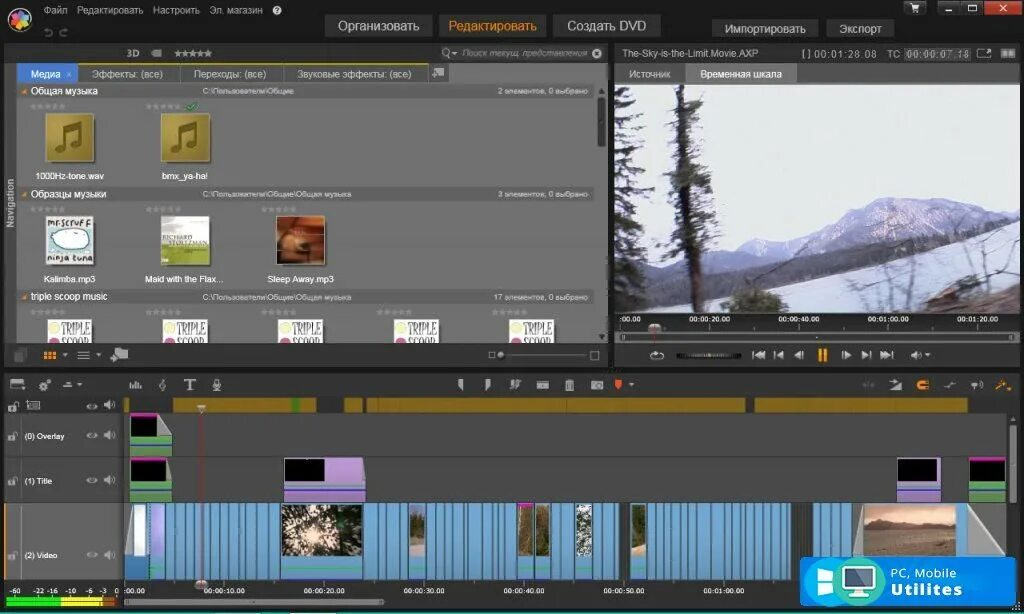
Task: Click the mark-out trim icon
Action: 487,385
